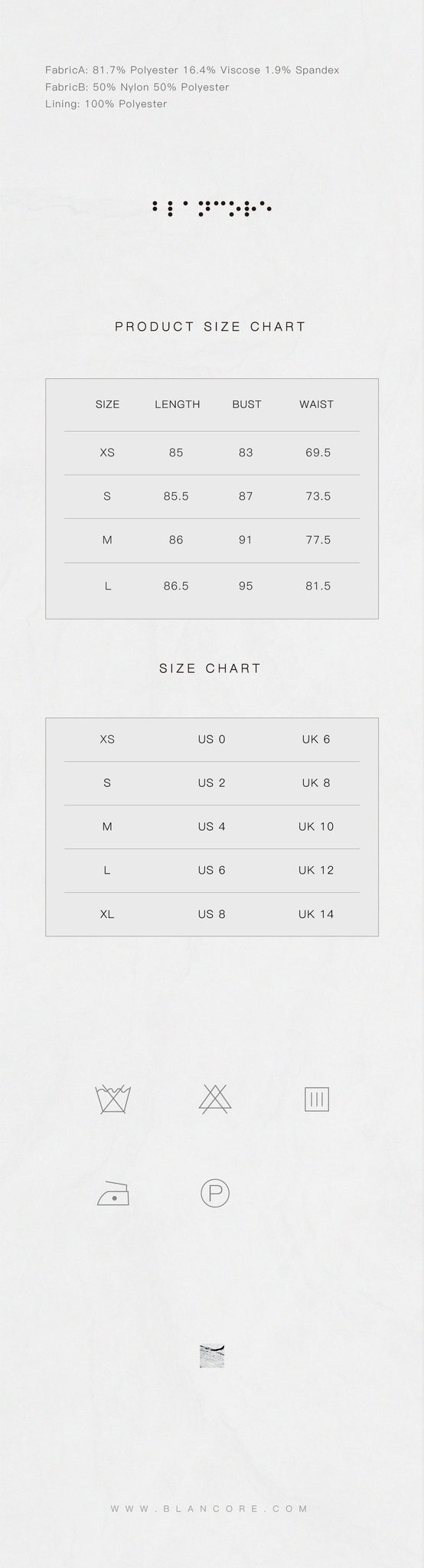Select the WAIST column header
This screenshot has width=424, height=1568.
(316, 404)
